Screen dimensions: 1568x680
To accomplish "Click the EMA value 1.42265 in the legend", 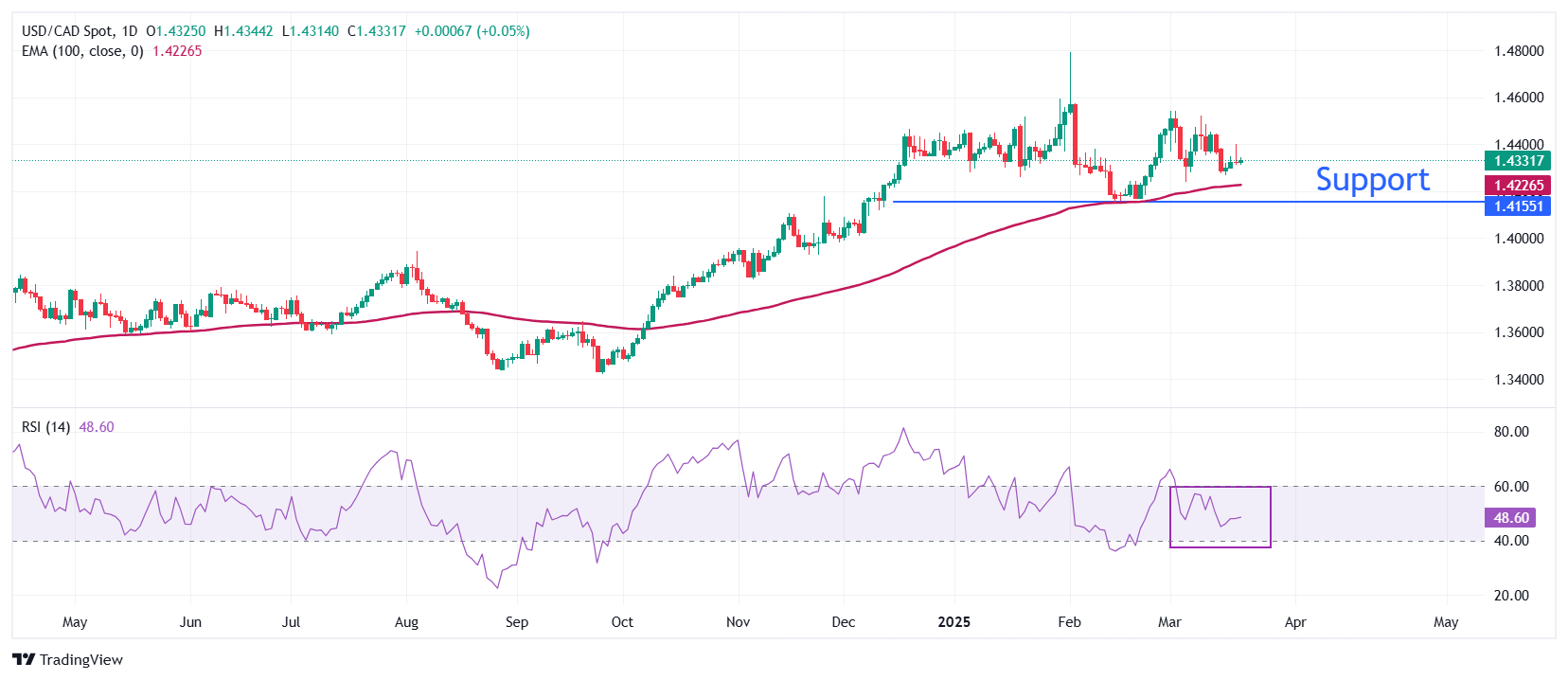I will click(177, 51).
